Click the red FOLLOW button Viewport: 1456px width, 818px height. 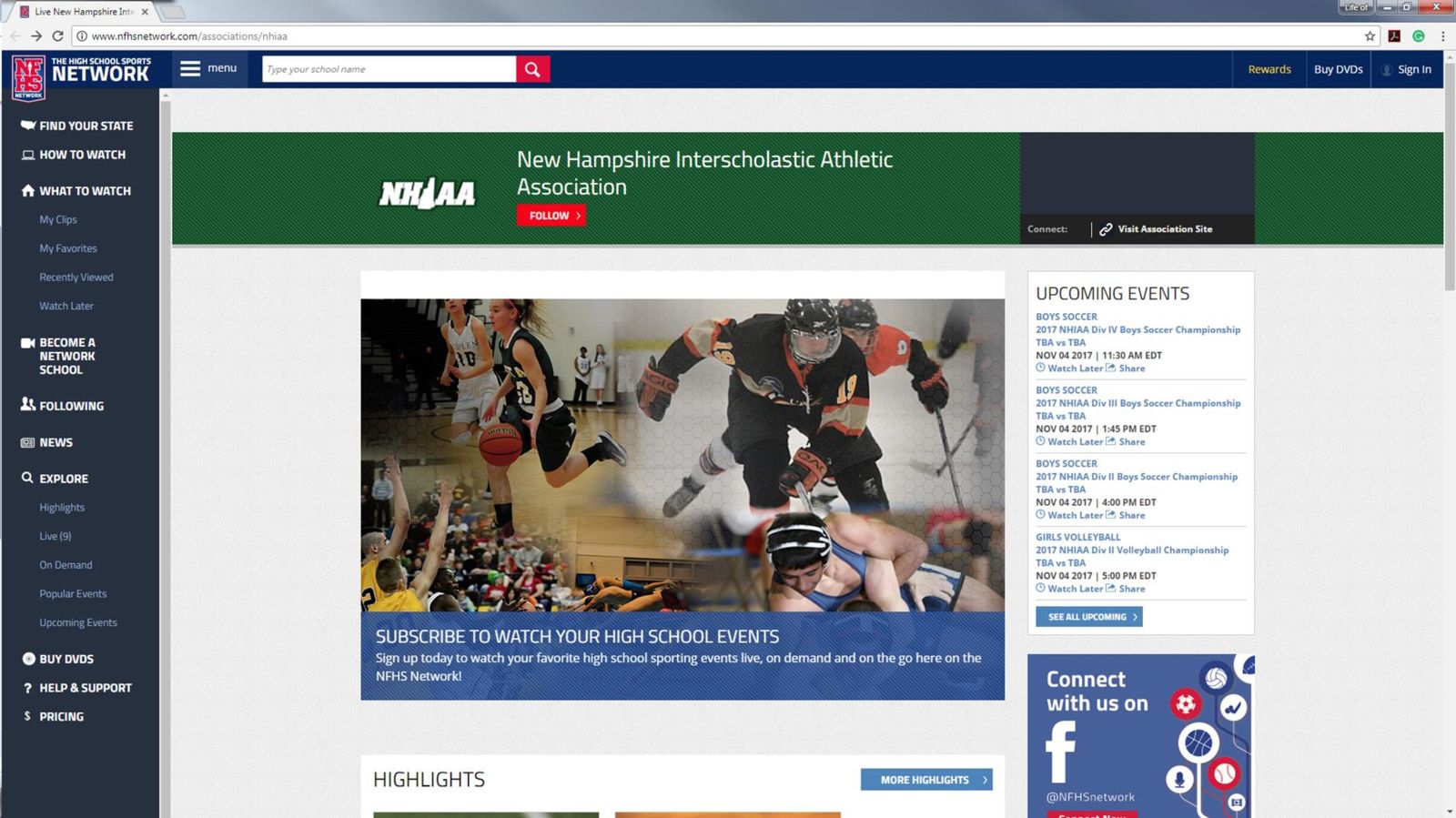551,216
